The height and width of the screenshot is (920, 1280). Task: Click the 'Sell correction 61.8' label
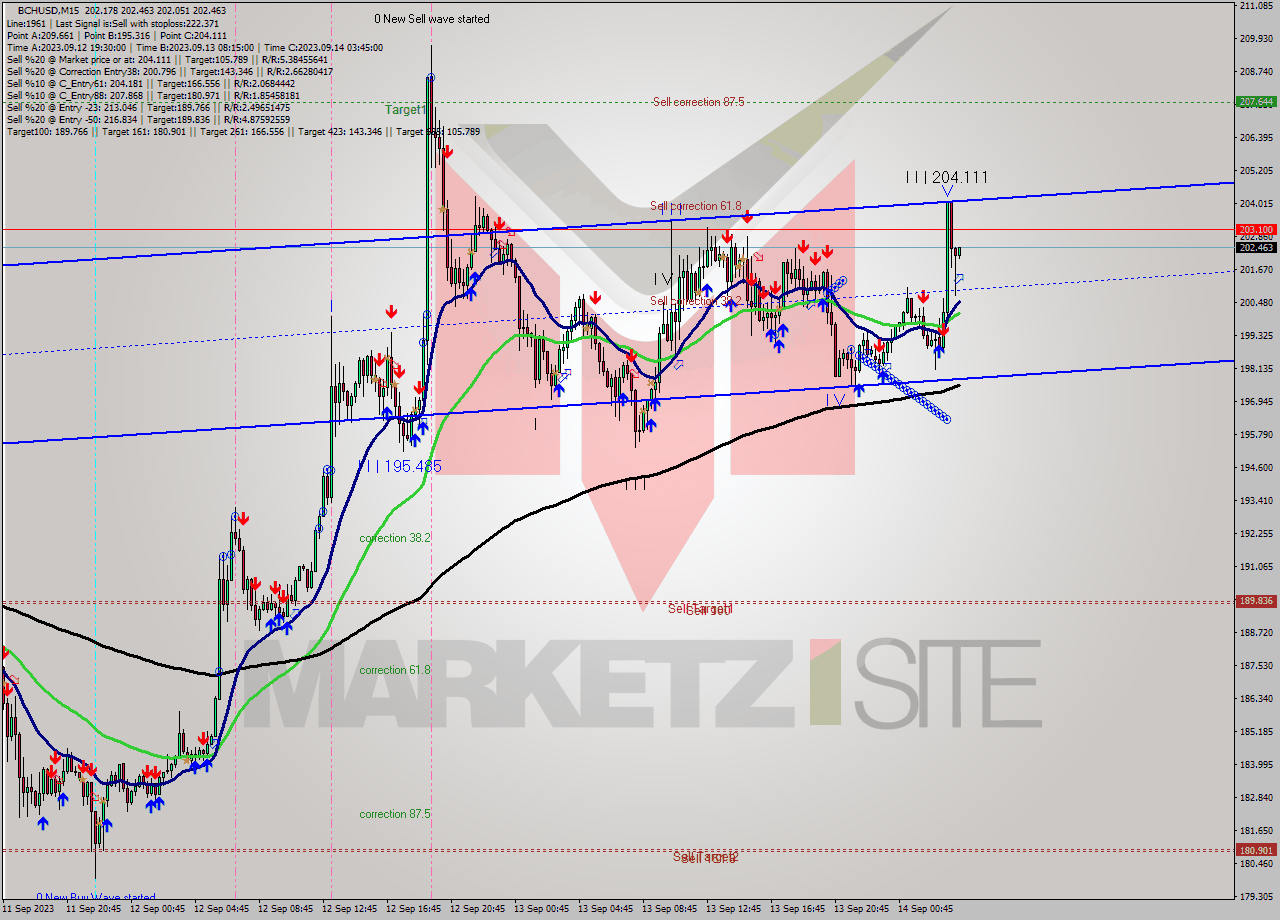tap(696, 206)
